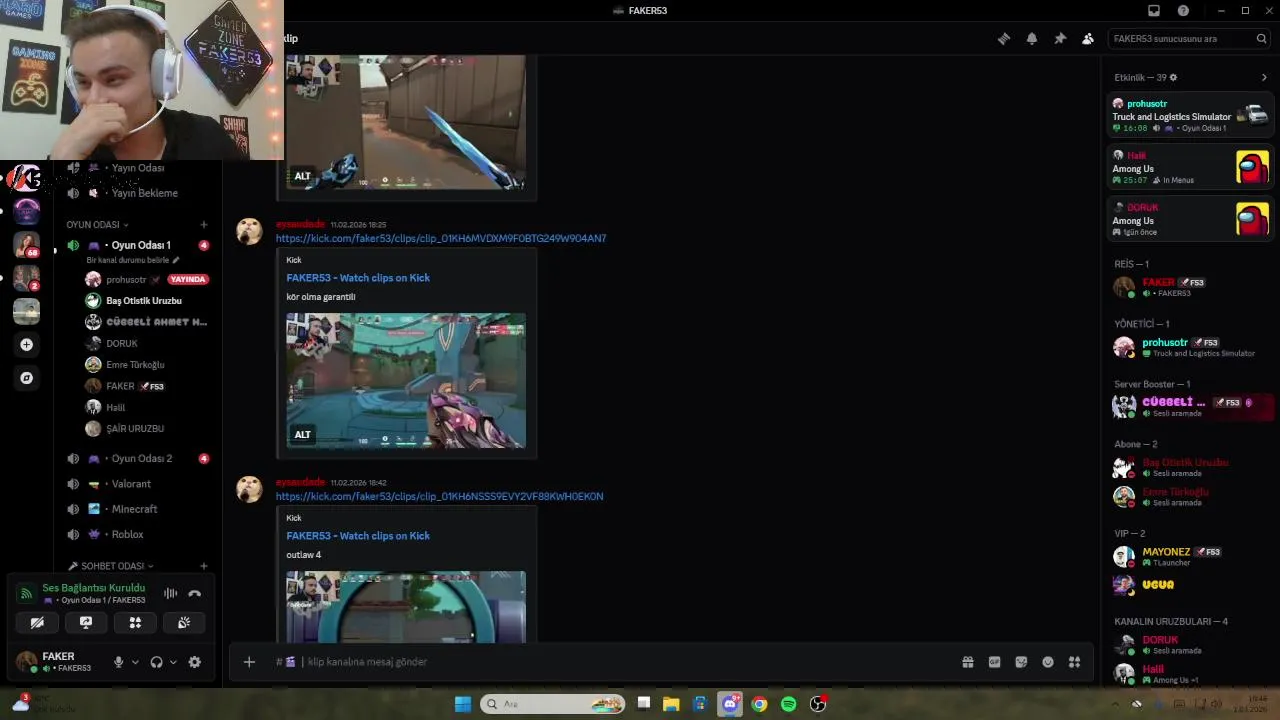Viewport: 1280px width, 720px height.
Task: Open apps launcher in message bar
Action: [1075, 662]
